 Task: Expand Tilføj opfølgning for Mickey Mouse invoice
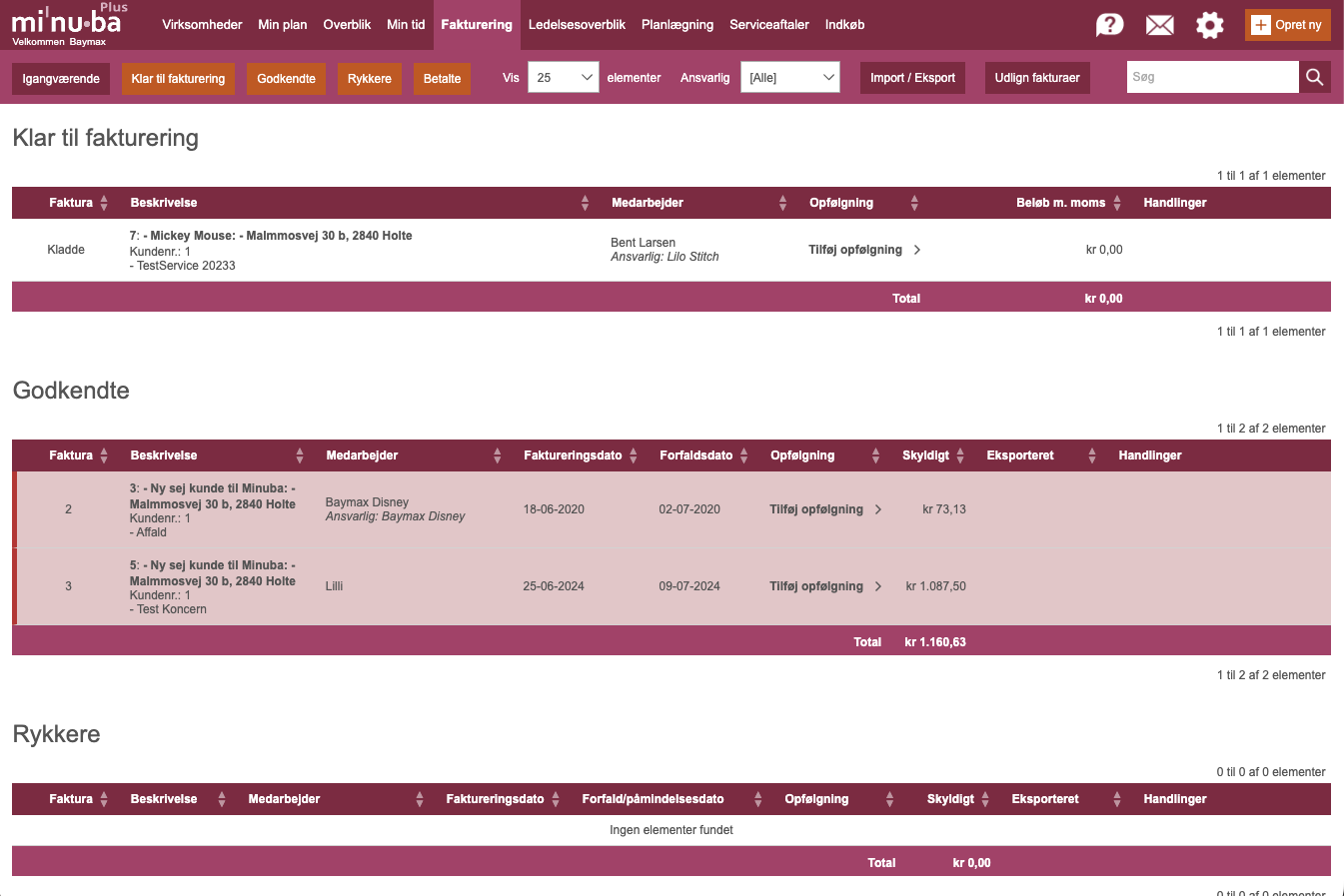[x=863, y=250]
